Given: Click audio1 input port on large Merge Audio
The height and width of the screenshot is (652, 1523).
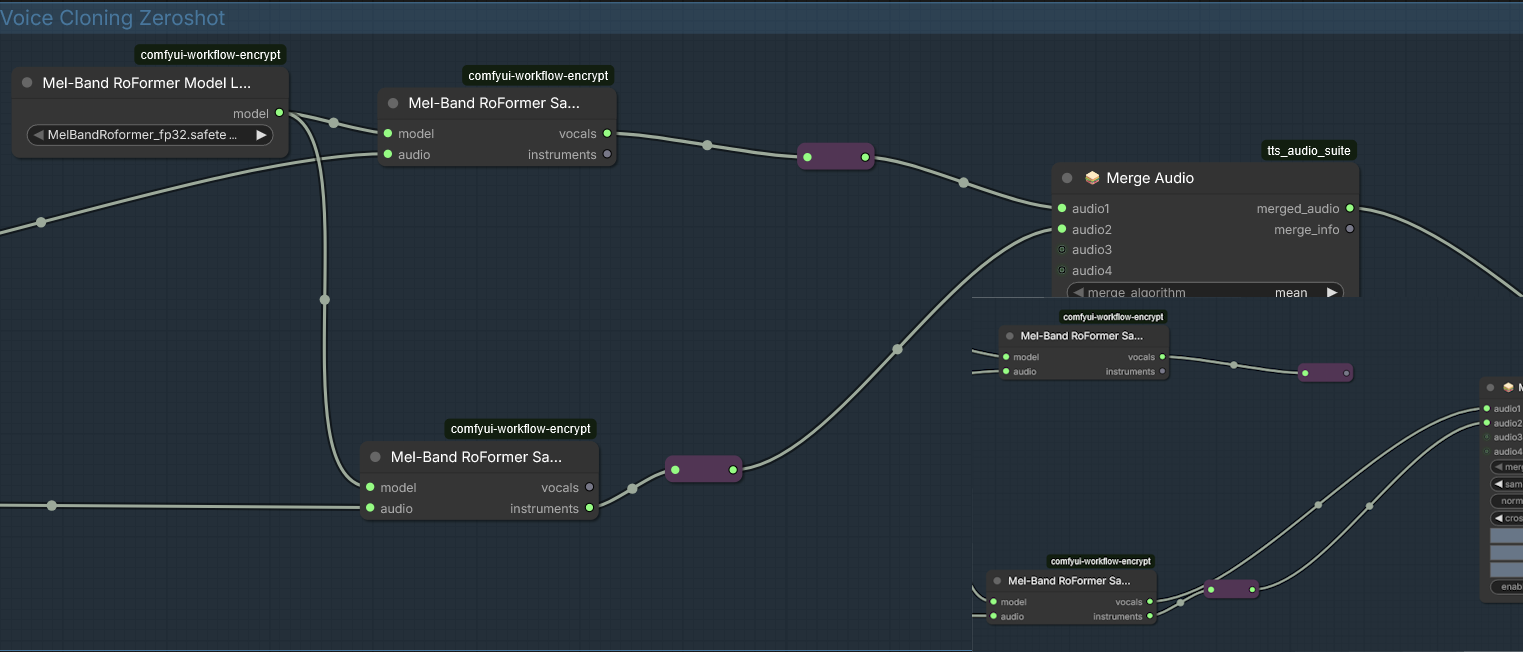Looking at the screenshot, I should coord(1061,208).
